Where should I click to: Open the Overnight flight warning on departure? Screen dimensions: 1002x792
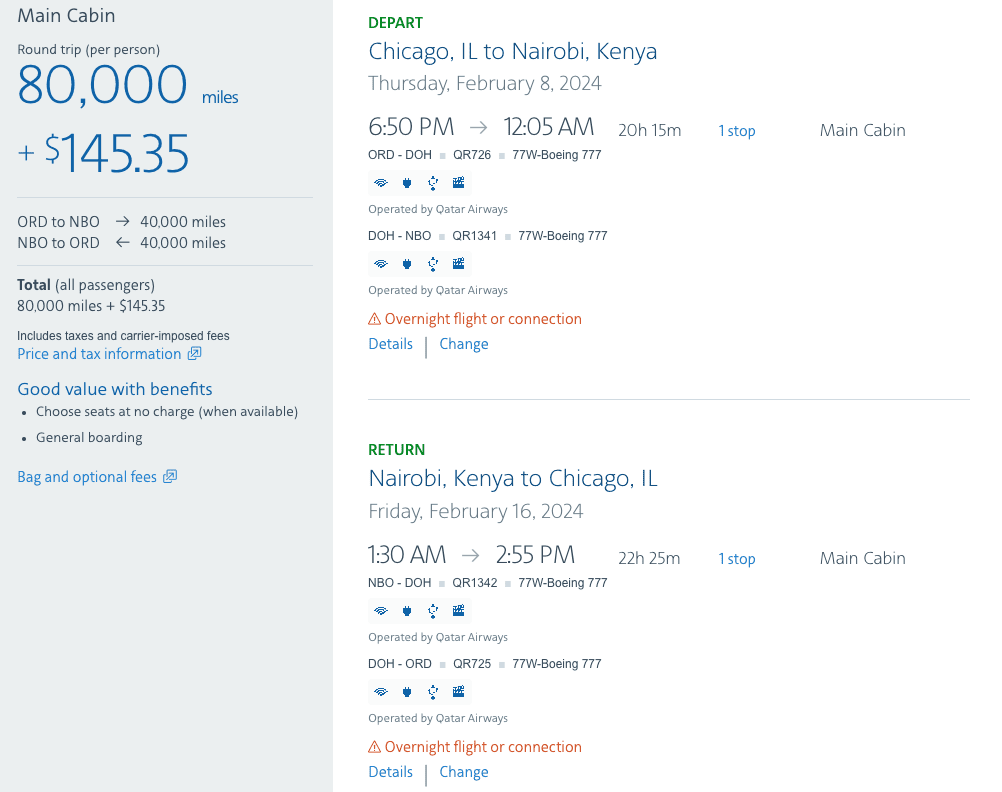(474, 318)
